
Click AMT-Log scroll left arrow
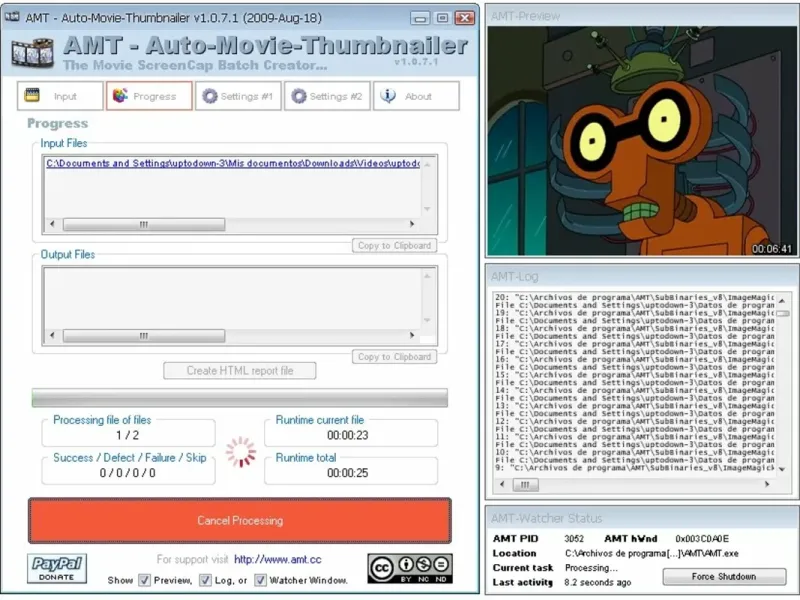click(503, 484)
